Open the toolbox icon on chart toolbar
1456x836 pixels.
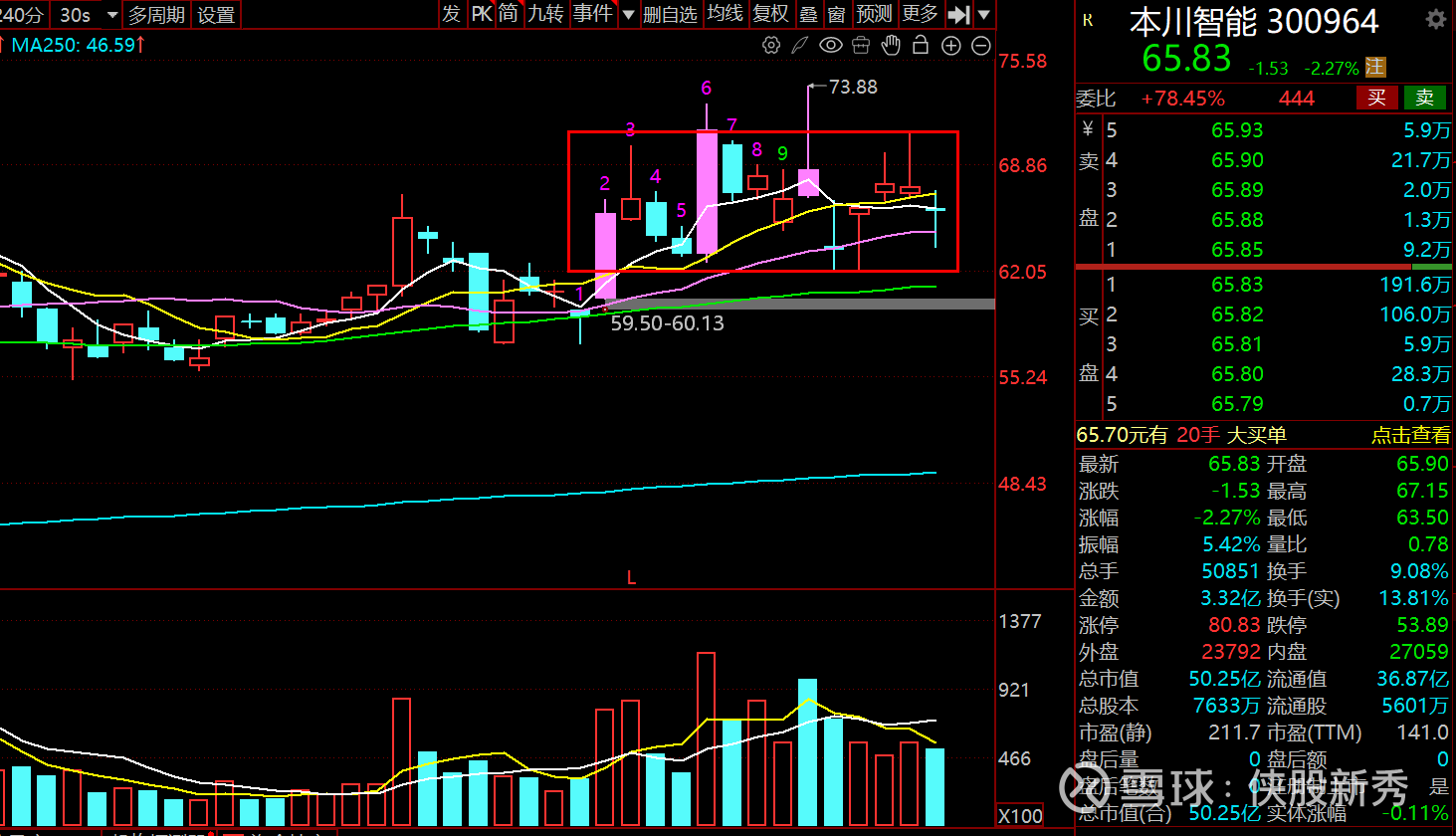point(861,45)
